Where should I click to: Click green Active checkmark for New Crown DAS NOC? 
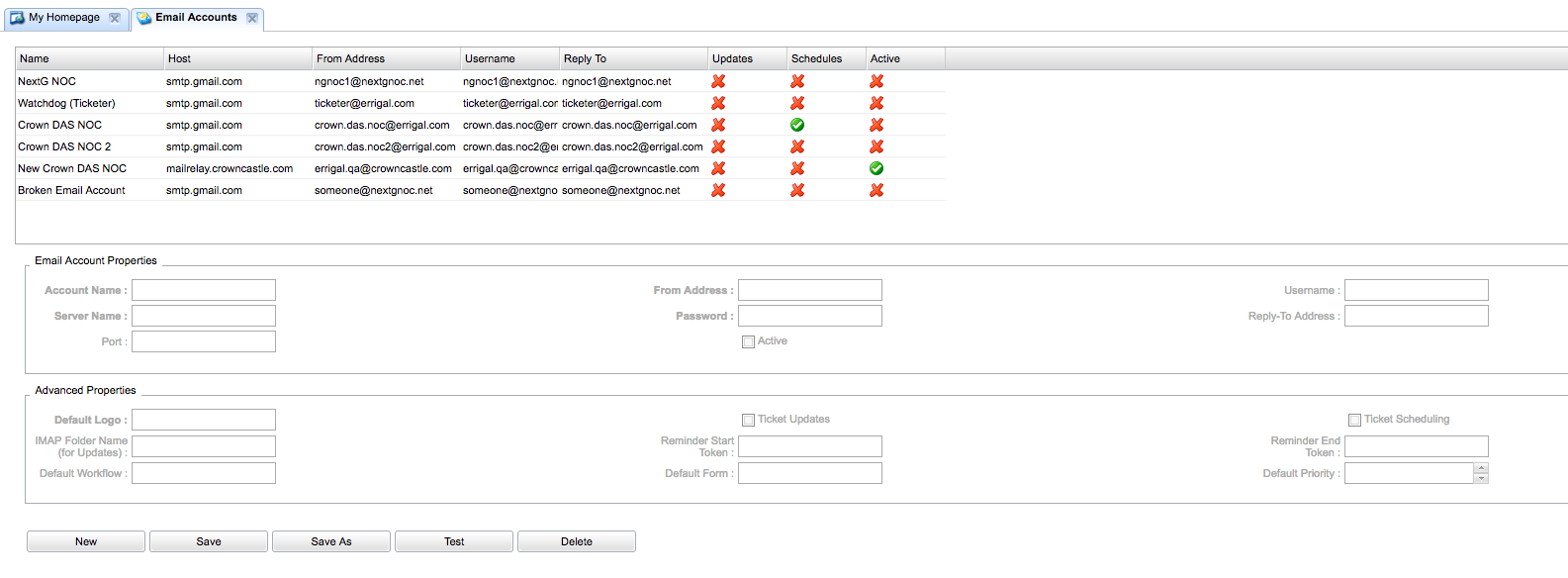click(x=876, y=168)
